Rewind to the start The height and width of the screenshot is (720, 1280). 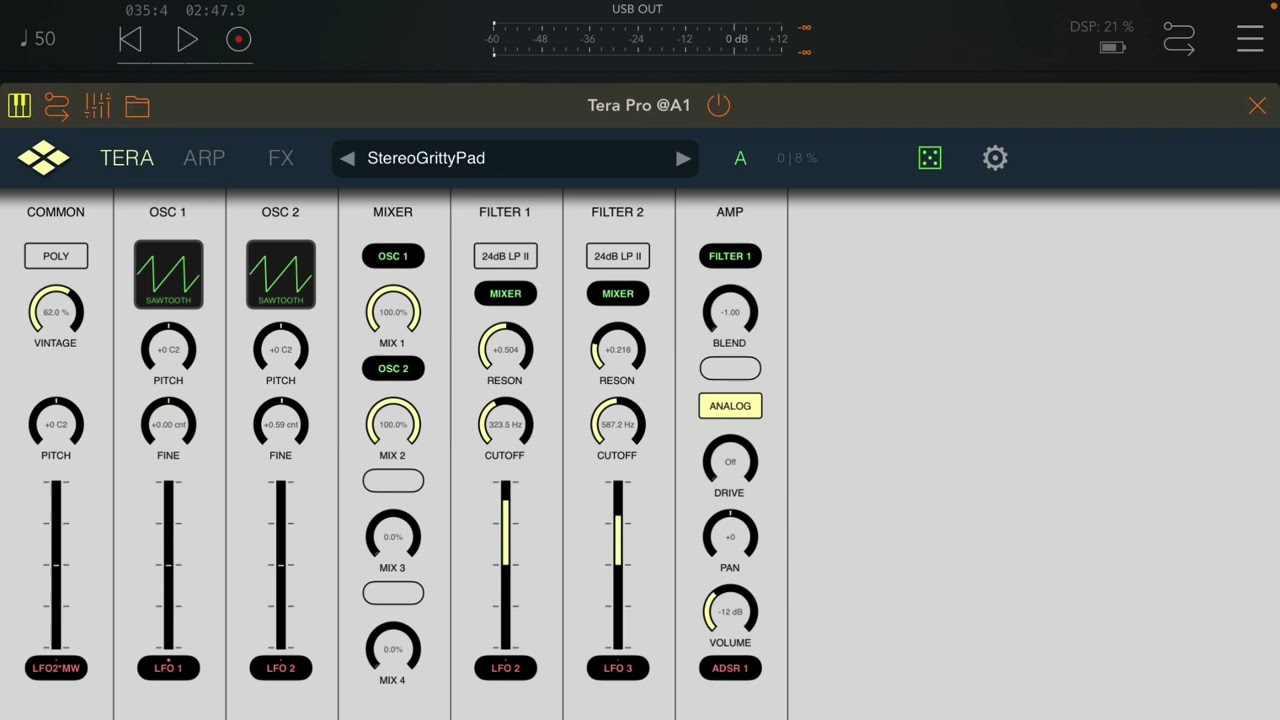click(130, 39)
